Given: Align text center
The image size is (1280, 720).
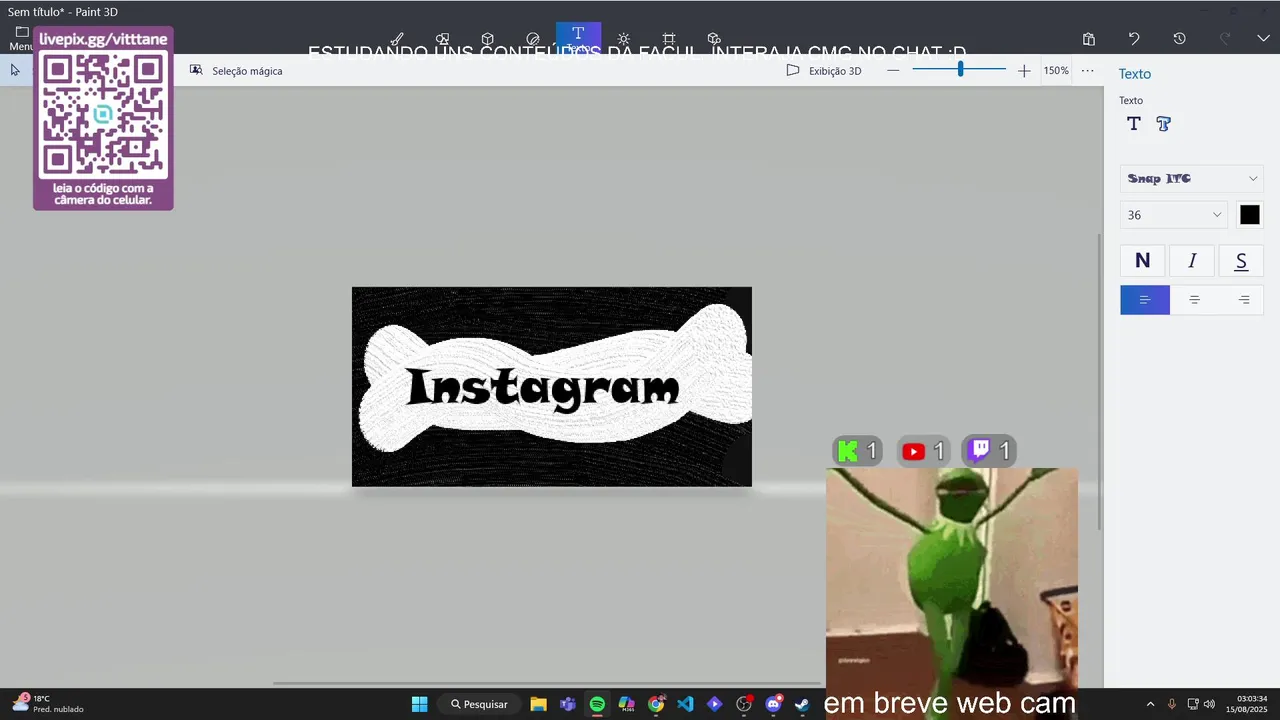Looking at the screenshot, I should [1194, 300].
